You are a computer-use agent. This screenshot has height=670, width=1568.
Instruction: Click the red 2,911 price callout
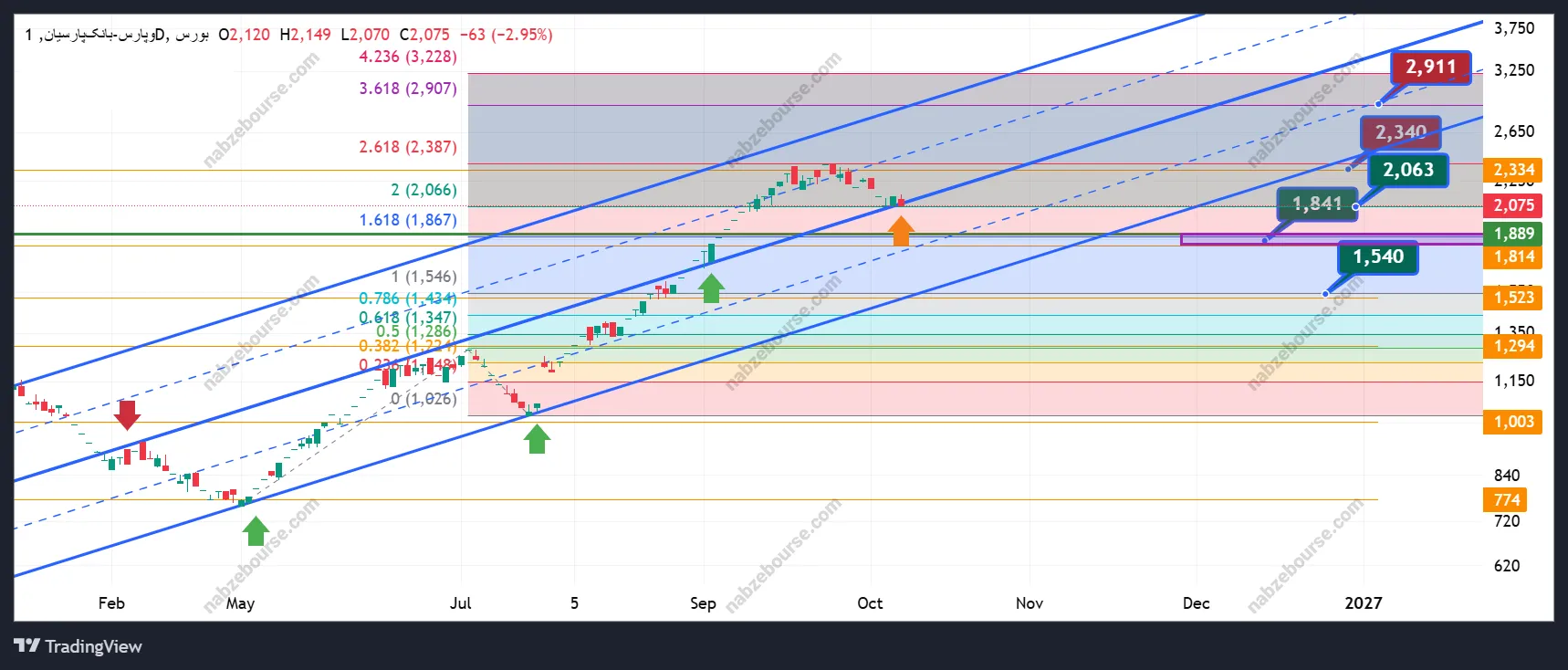coord(1430,68)
